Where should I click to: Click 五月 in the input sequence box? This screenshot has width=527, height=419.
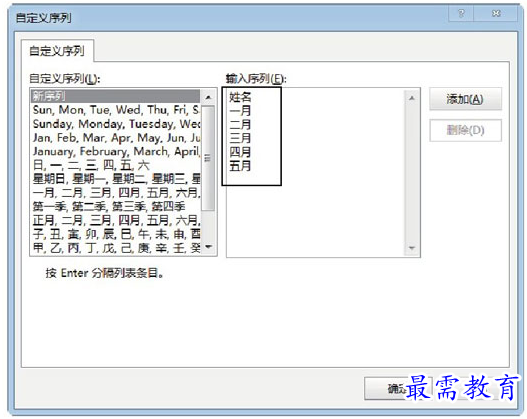click(x=240, y=166)
